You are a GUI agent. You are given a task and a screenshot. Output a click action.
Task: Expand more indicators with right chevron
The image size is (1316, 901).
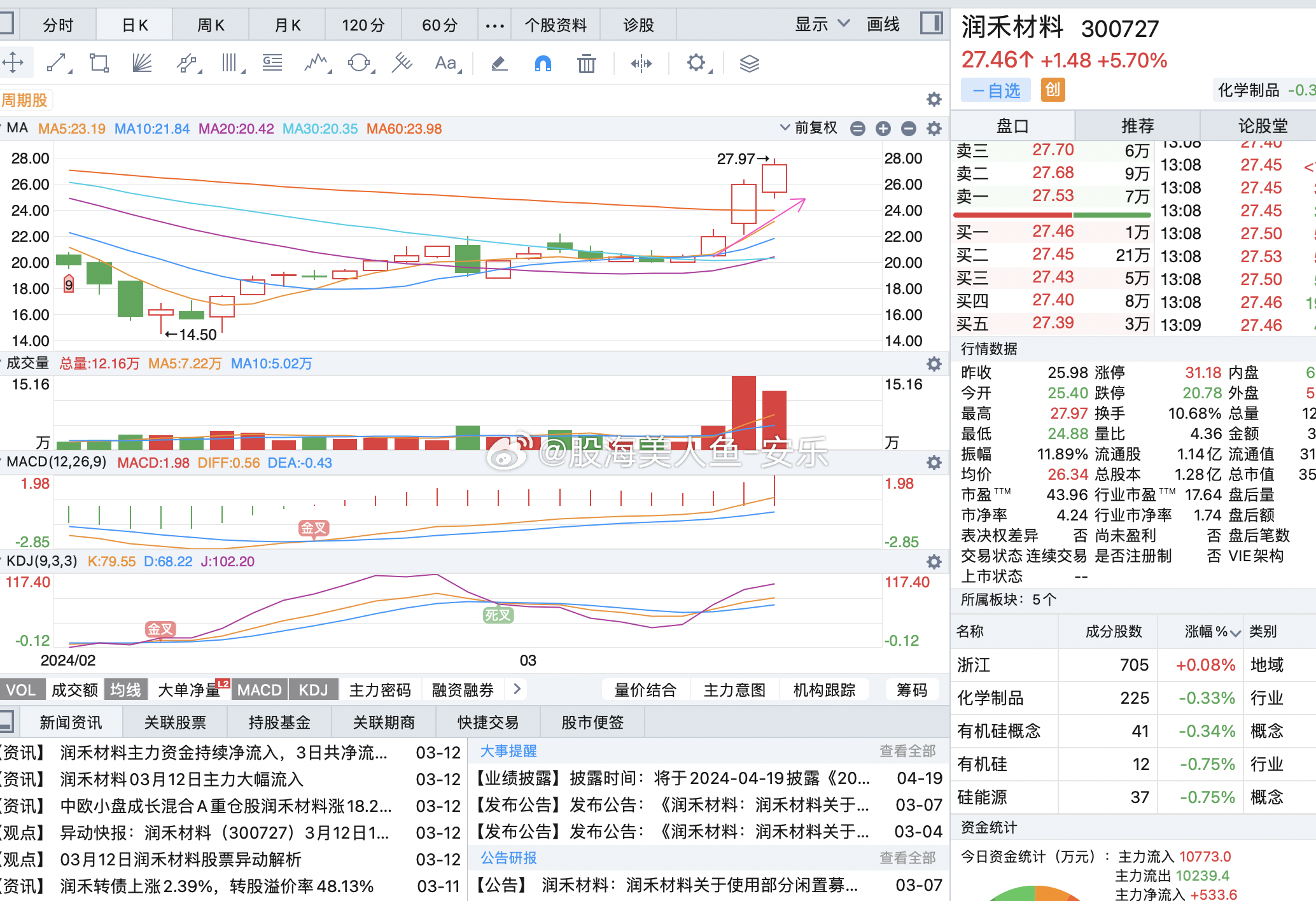(x=517, y=689)
